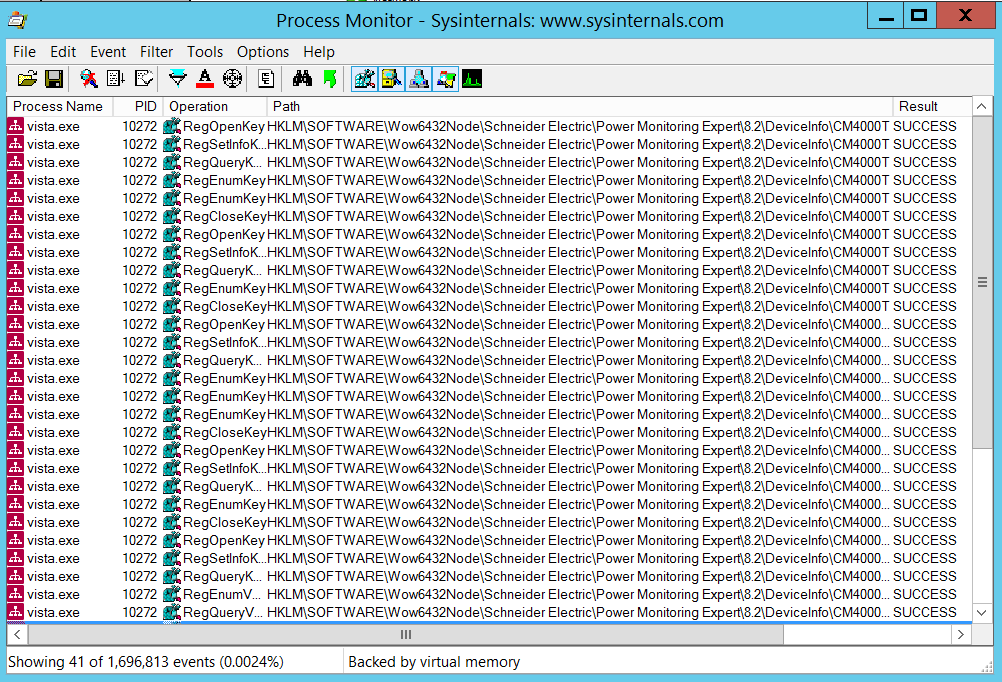1002x682 pixels.
Task: Sort by the PID column header
Action: pos(138,106)
